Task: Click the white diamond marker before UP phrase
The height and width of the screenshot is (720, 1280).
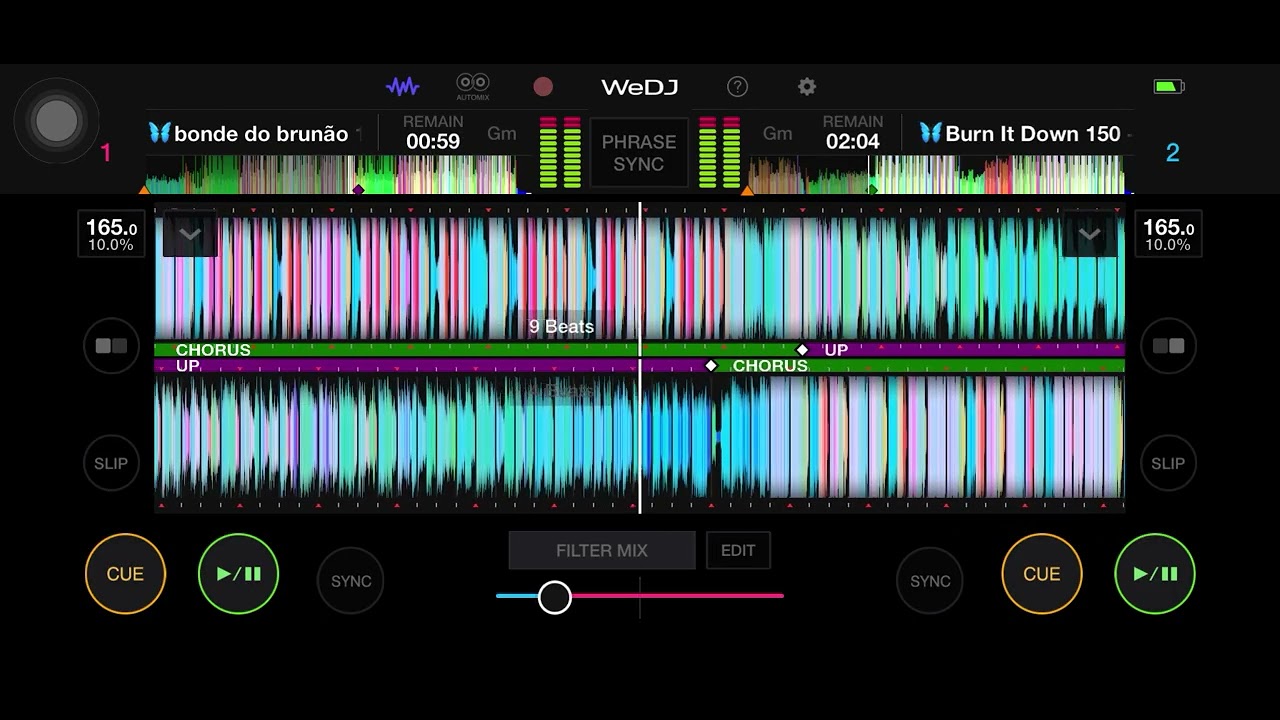Action: click(802, 350)
